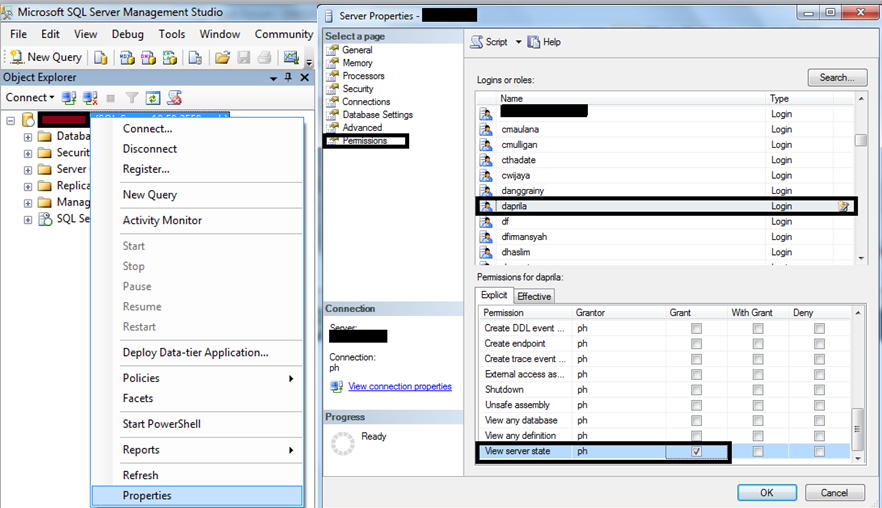Check Grant for Create DDL event

[696, 329]
